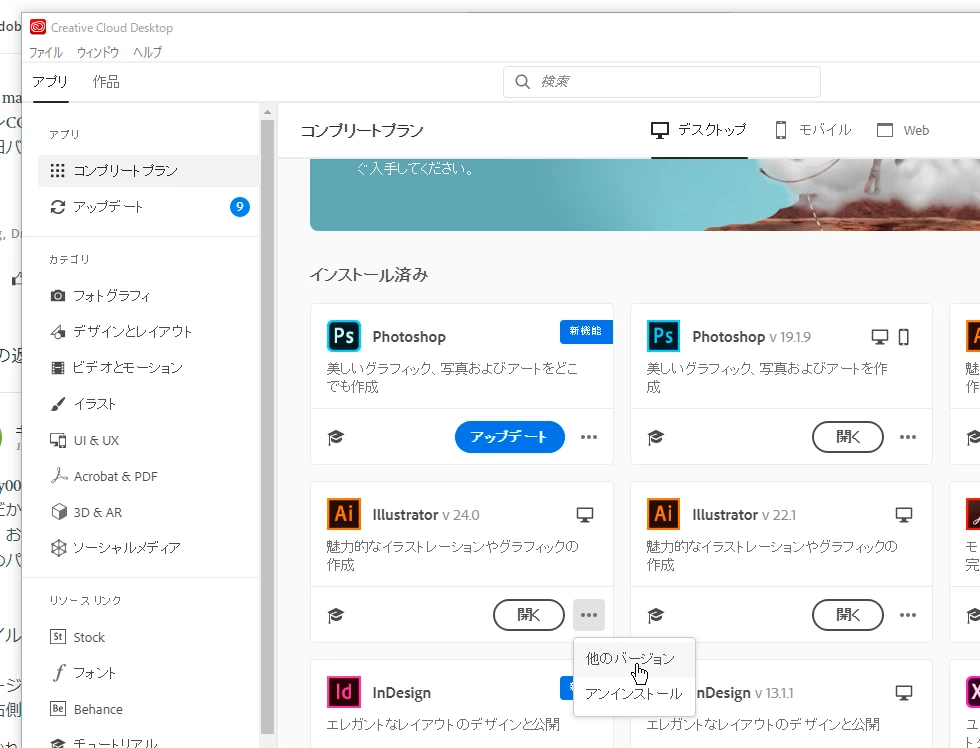Open アップデート in sidebar
Screen dimensions: 980x748
point(148,207)
